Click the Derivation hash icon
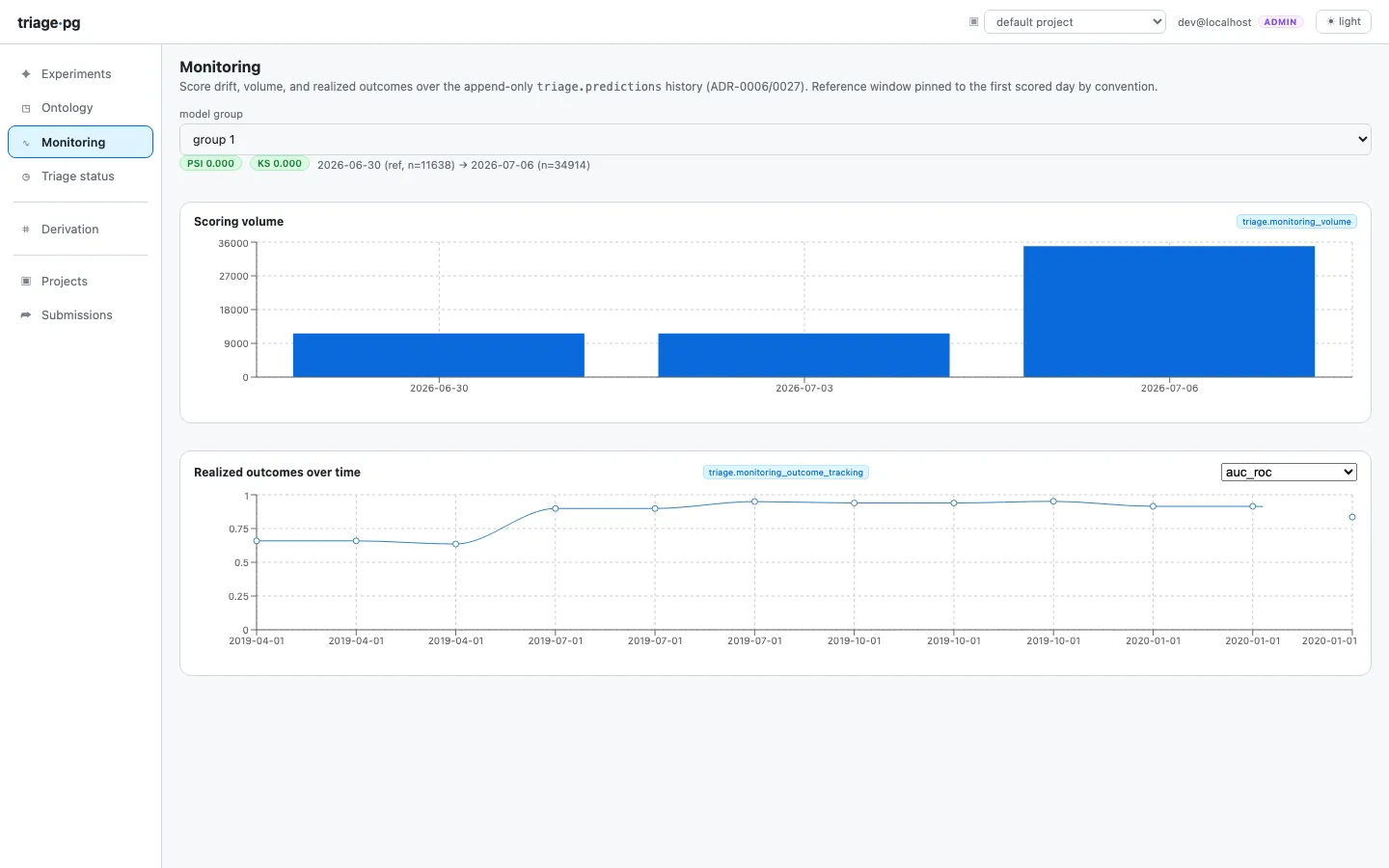This screenshot has height=868, width=1389. 26,230
